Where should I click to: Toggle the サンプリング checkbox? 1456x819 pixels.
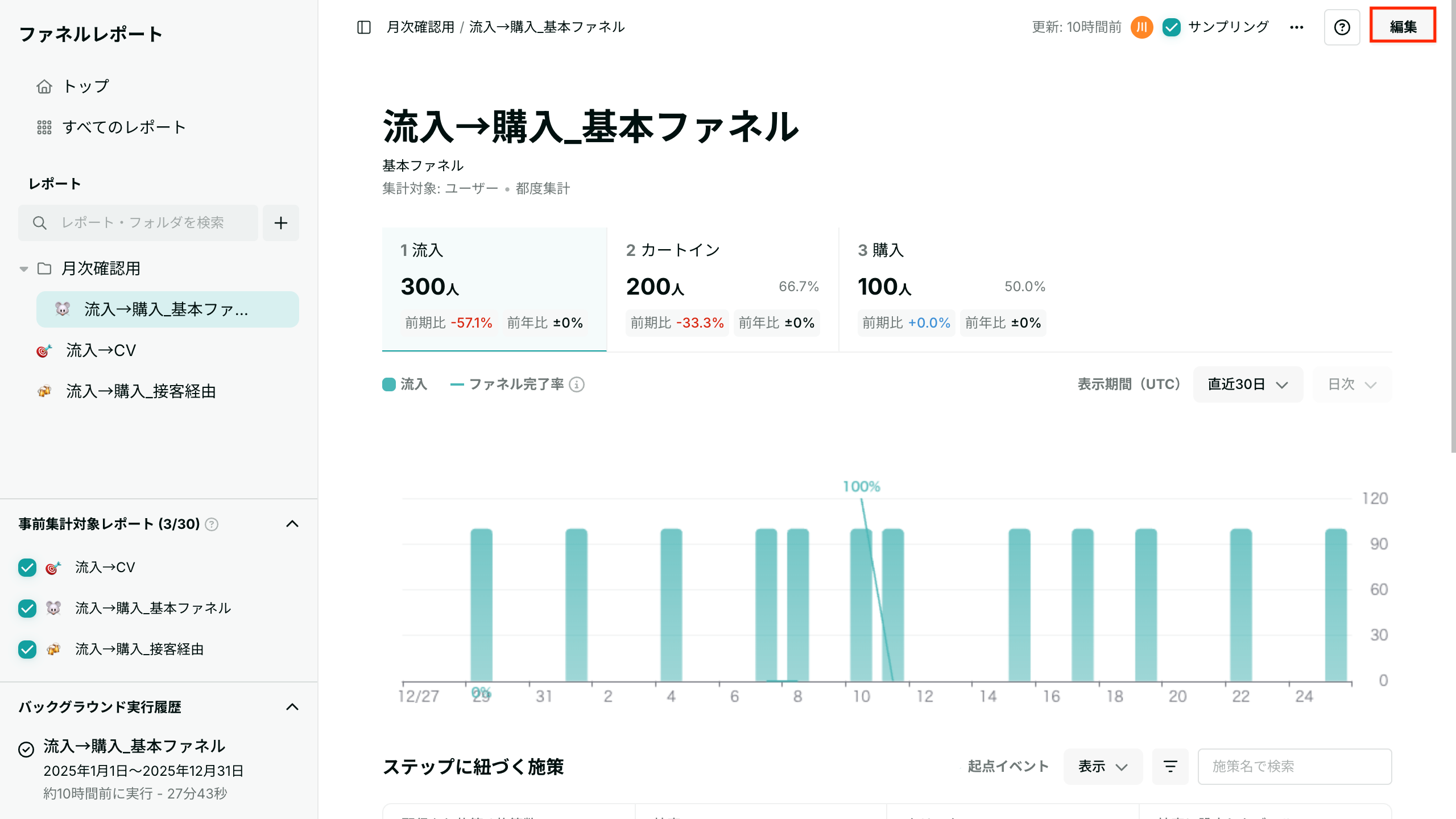click(x=1172, y=27)
